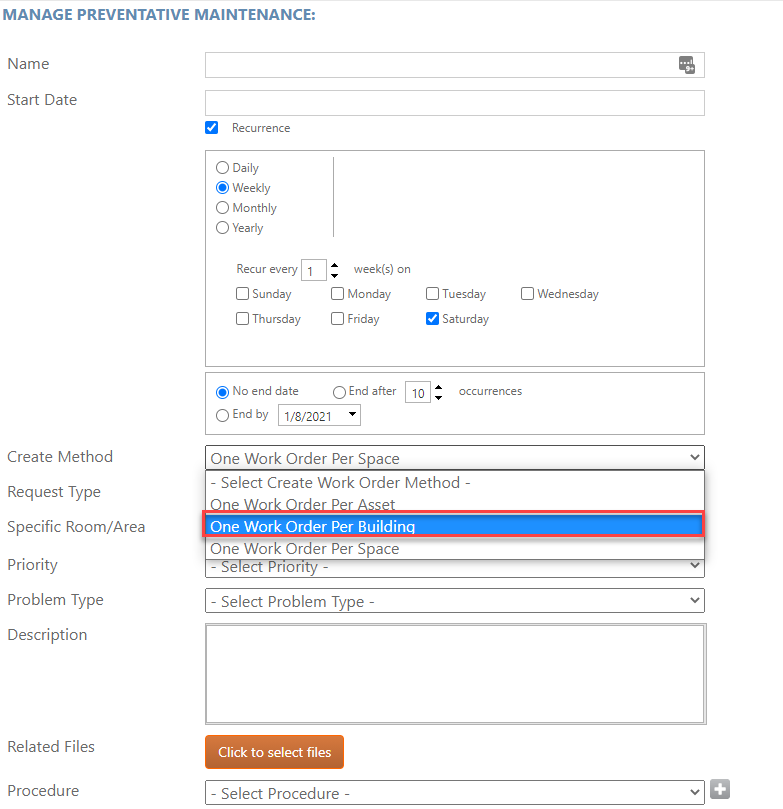Choose the Select Create Work Order Method placeholder
This screenshot has height=809, width=783.
coord(454,482)
